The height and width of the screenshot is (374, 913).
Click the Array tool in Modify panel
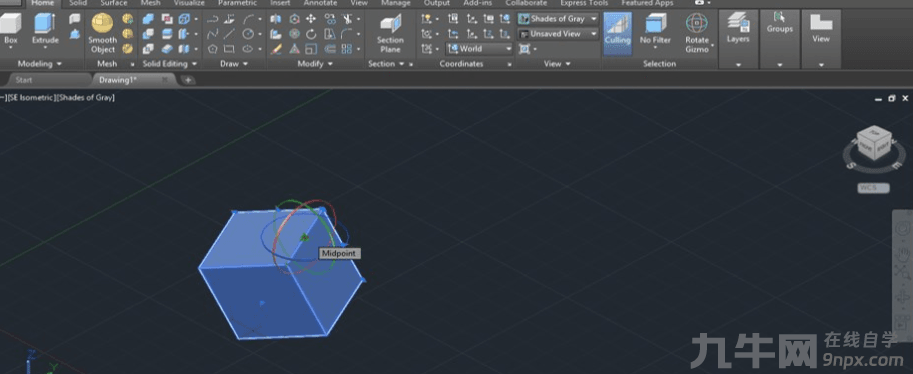coord(346,49)
